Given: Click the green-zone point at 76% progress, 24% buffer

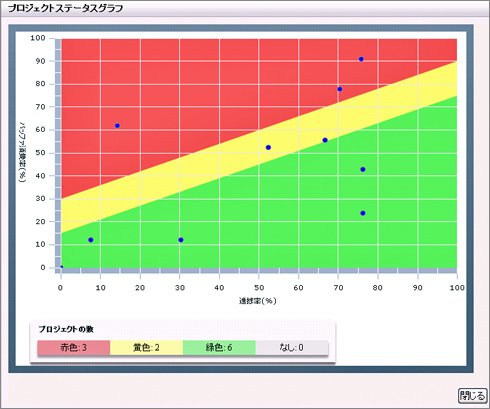Looking at the screenshot, I should [363, 213].
